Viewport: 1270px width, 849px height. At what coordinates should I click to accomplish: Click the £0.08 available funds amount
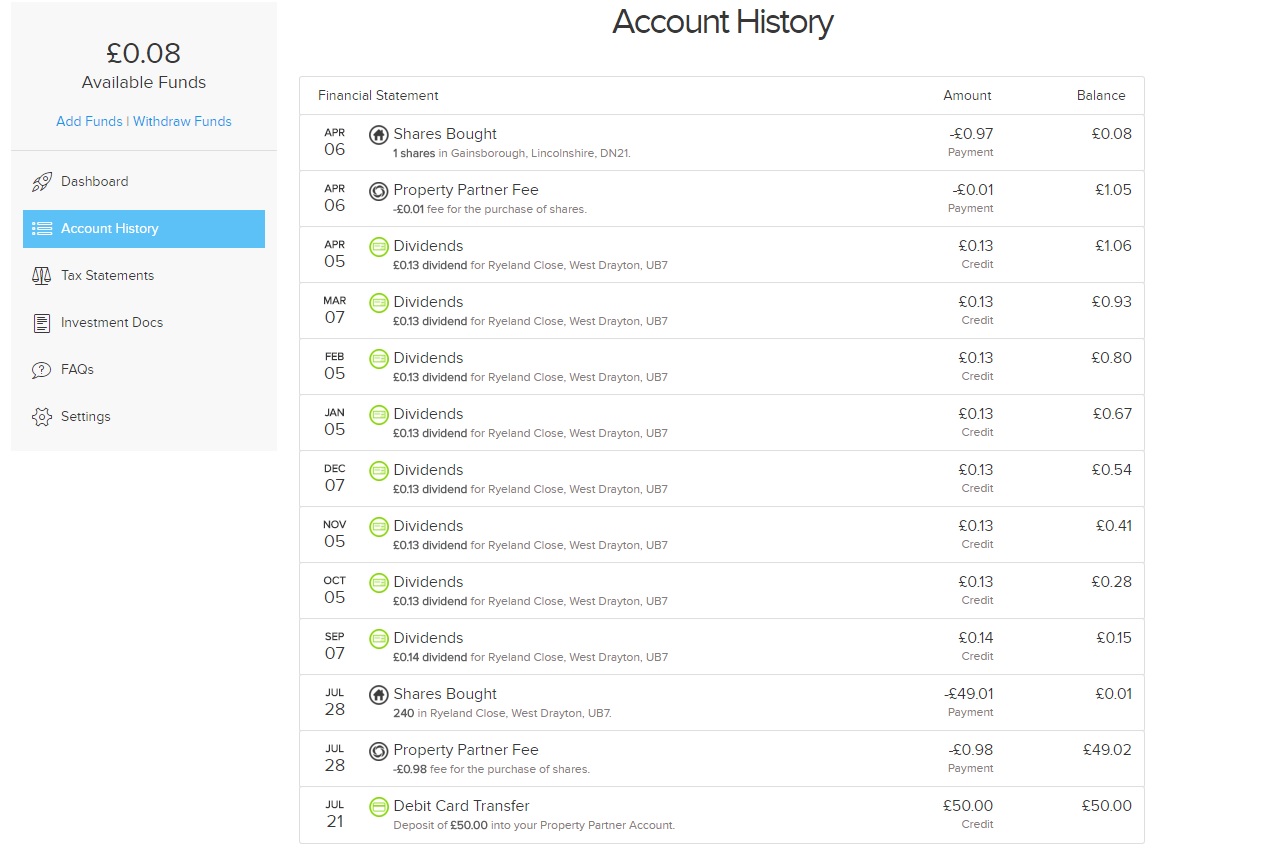point(144,53)
